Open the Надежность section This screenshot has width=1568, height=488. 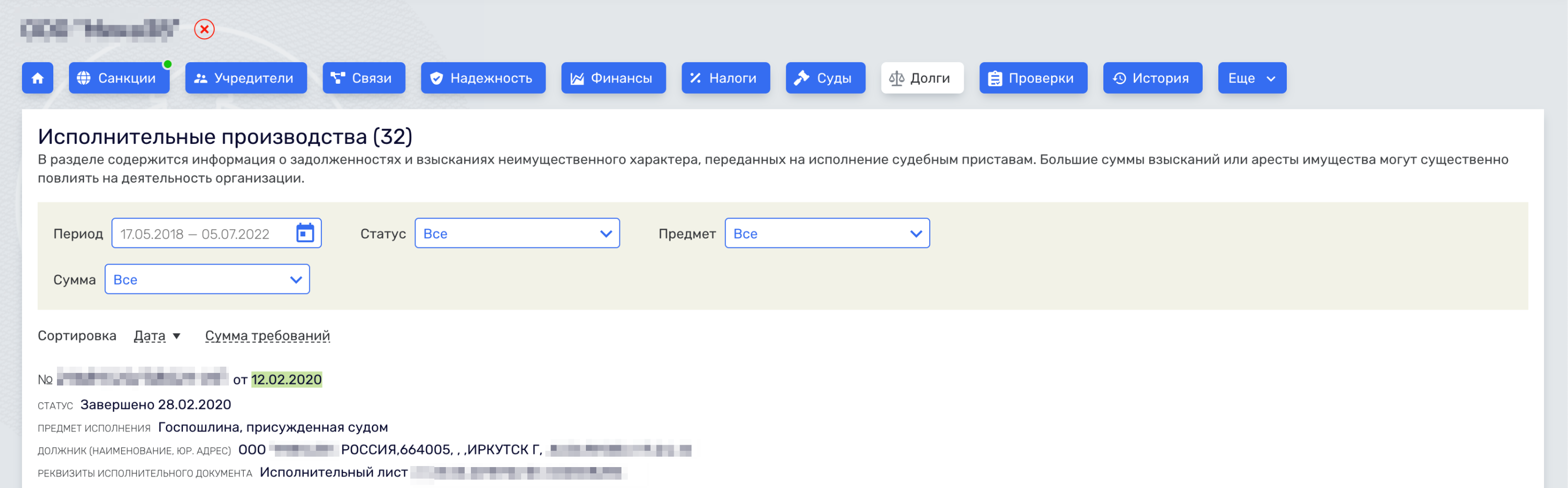click(x=483, y=78)
